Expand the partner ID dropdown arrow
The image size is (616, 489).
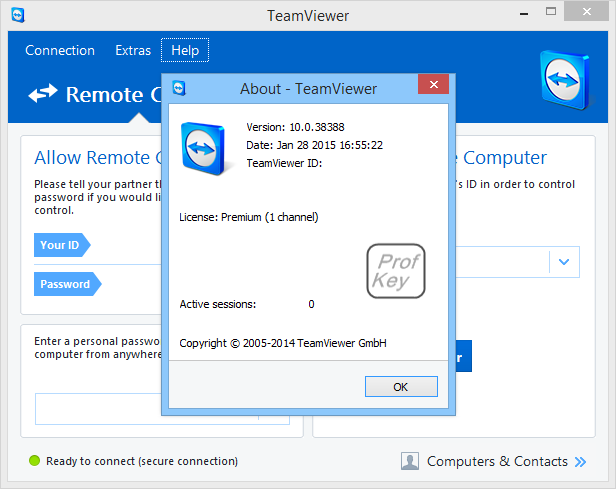pyautogui.click(x=564, y=262)
